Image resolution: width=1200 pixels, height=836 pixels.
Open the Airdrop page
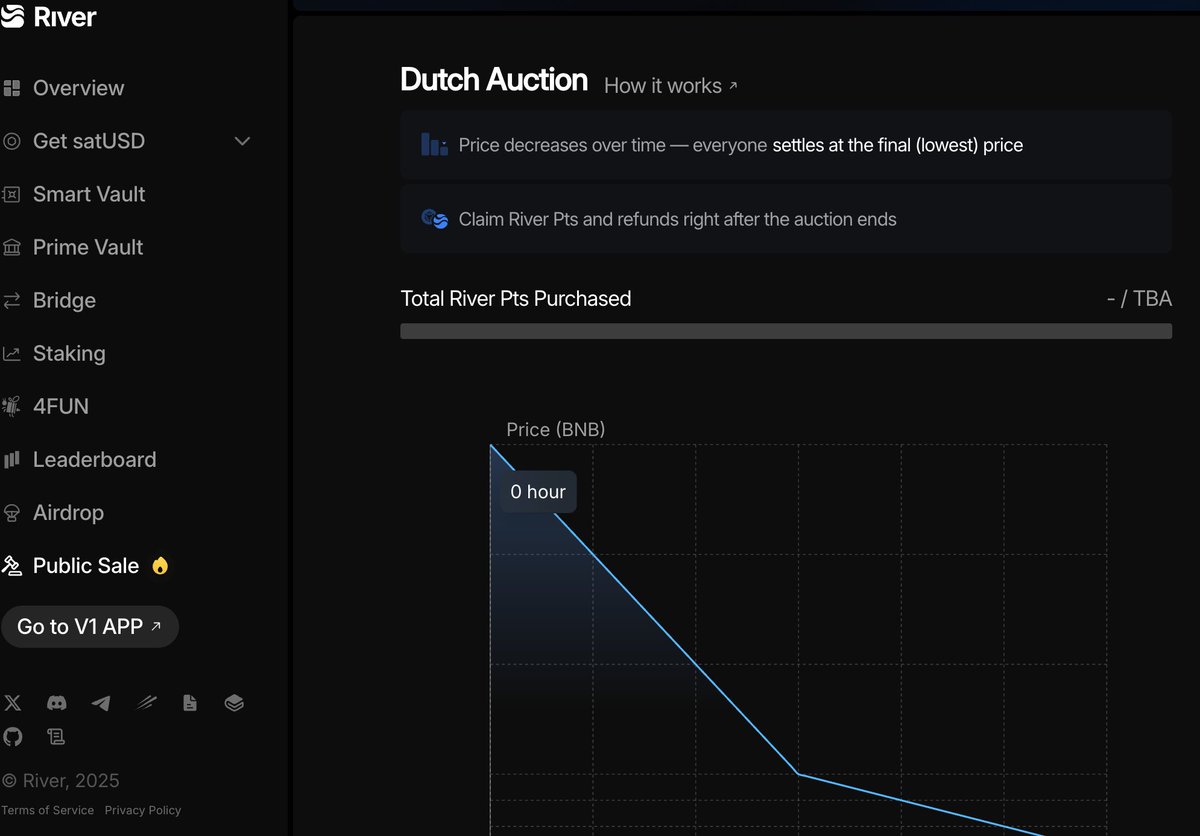tap(68, 512)
